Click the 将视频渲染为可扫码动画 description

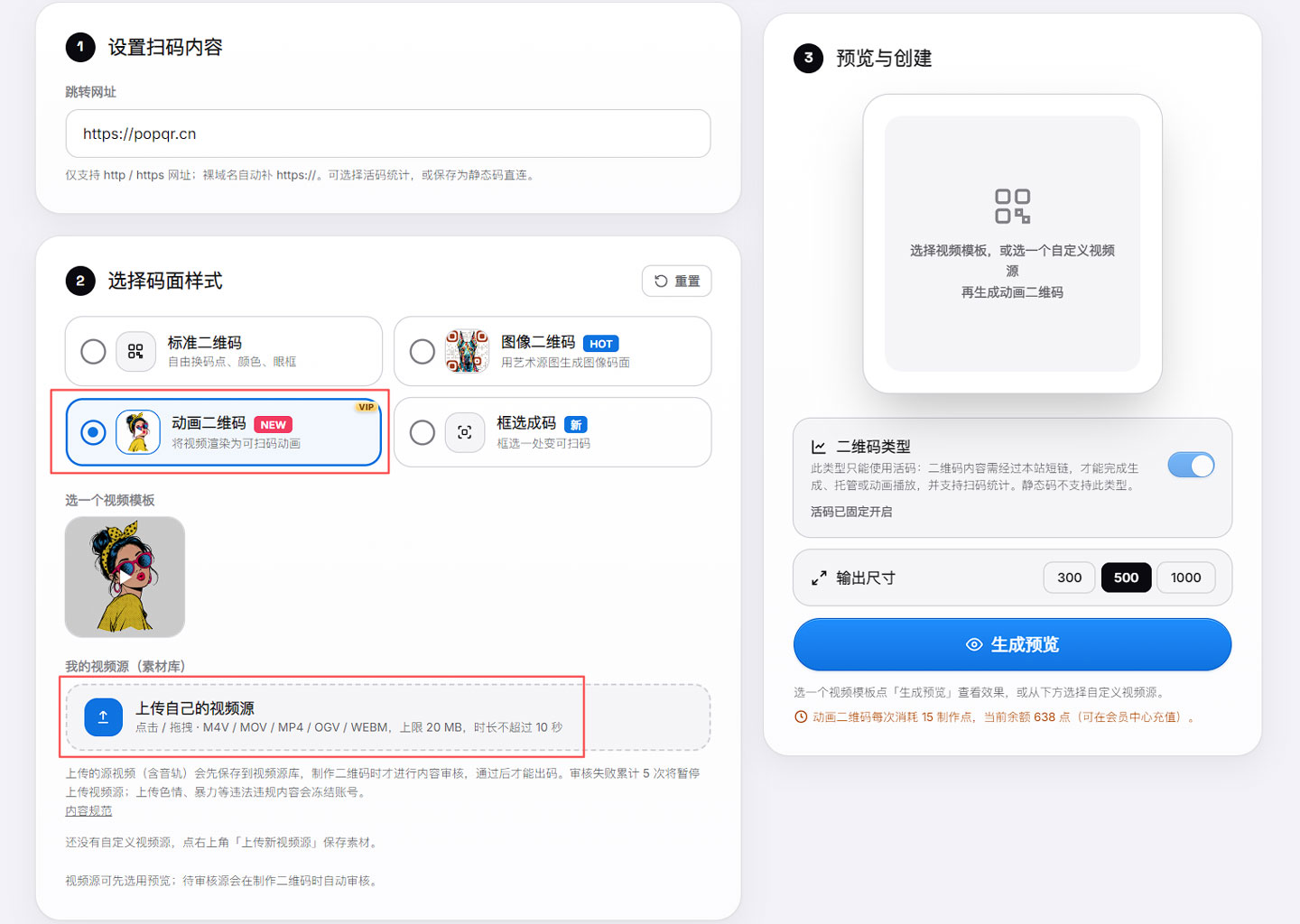(x=237, y=443)
